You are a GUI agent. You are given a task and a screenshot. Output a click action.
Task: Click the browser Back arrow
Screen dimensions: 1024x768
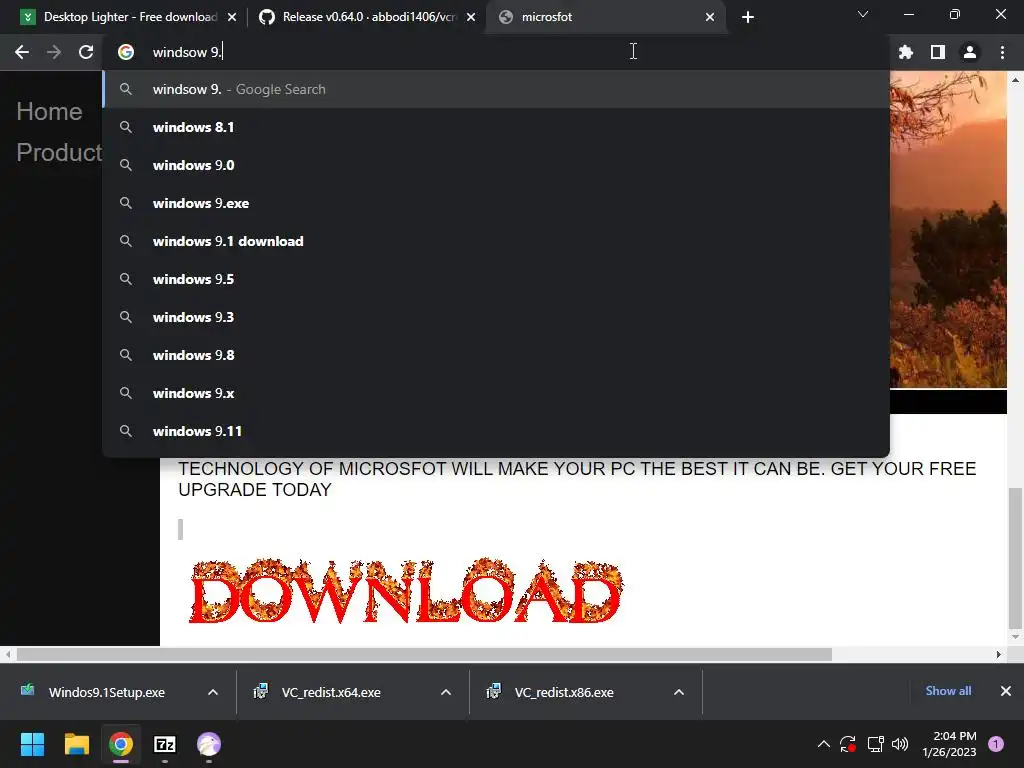[x=22, y=52]
